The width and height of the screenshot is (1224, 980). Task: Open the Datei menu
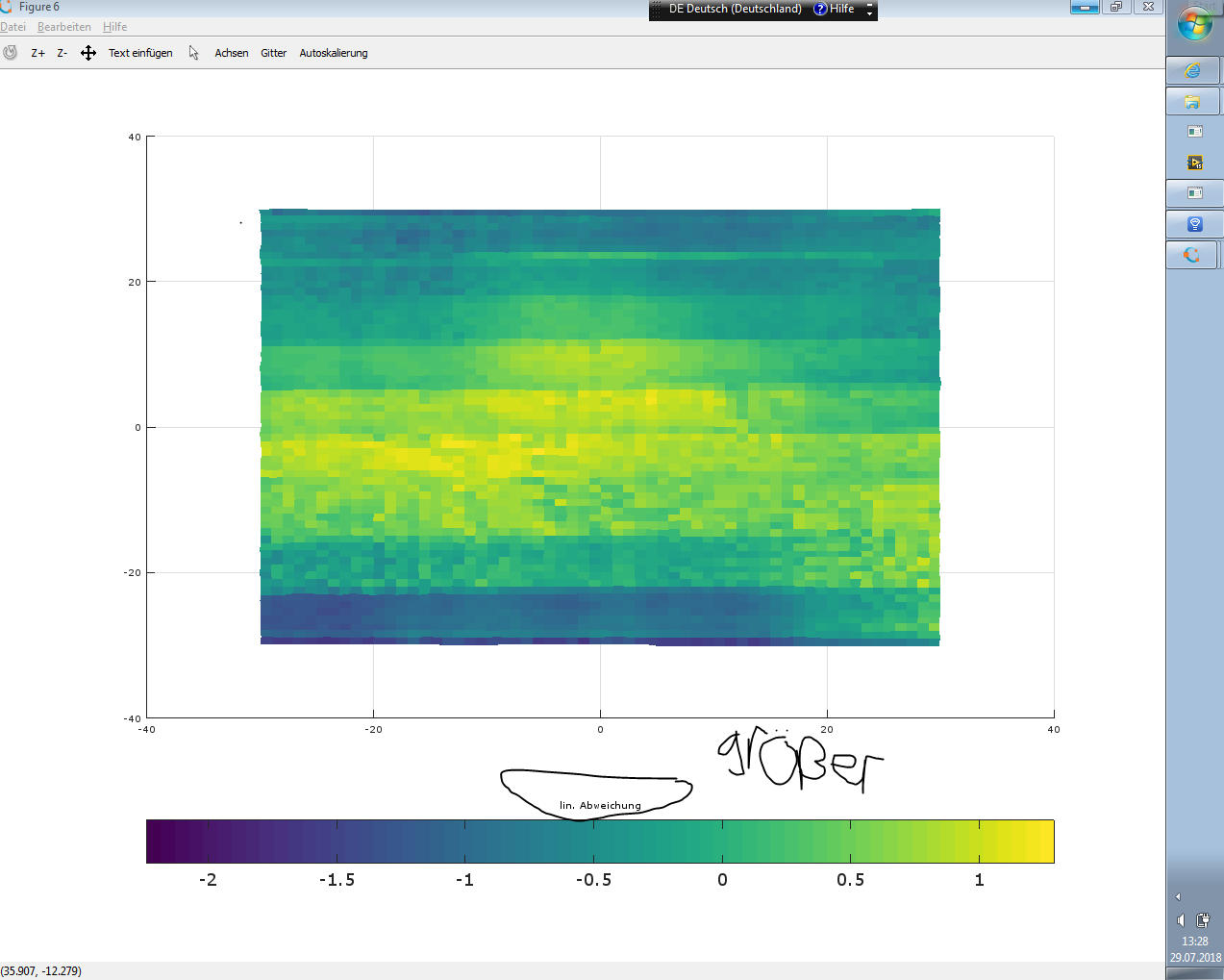click(13, 27)
